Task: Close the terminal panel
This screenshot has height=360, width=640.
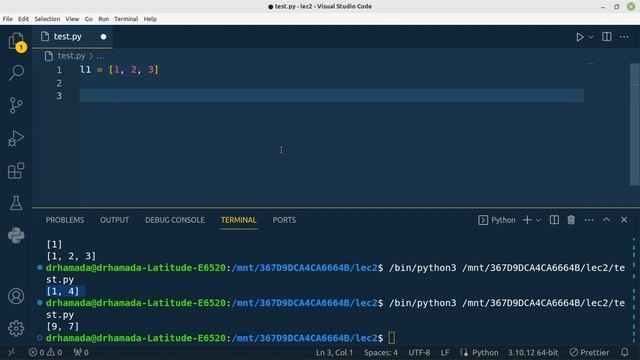Action: (x=624, y=220)
